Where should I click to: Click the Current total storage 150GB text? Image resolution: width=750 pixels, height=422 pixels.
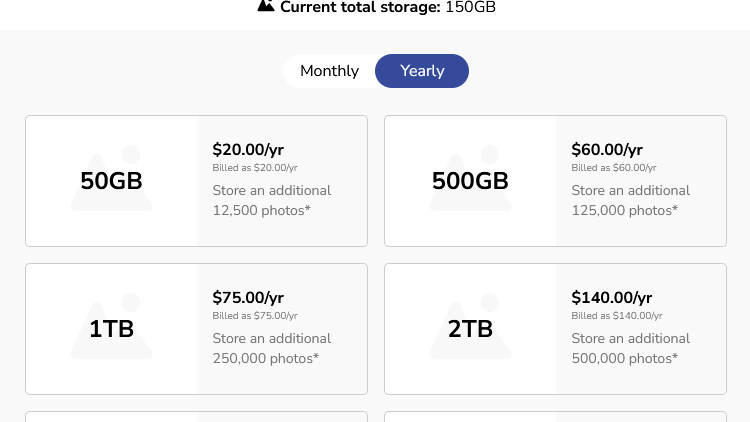[x=388, y=7]
